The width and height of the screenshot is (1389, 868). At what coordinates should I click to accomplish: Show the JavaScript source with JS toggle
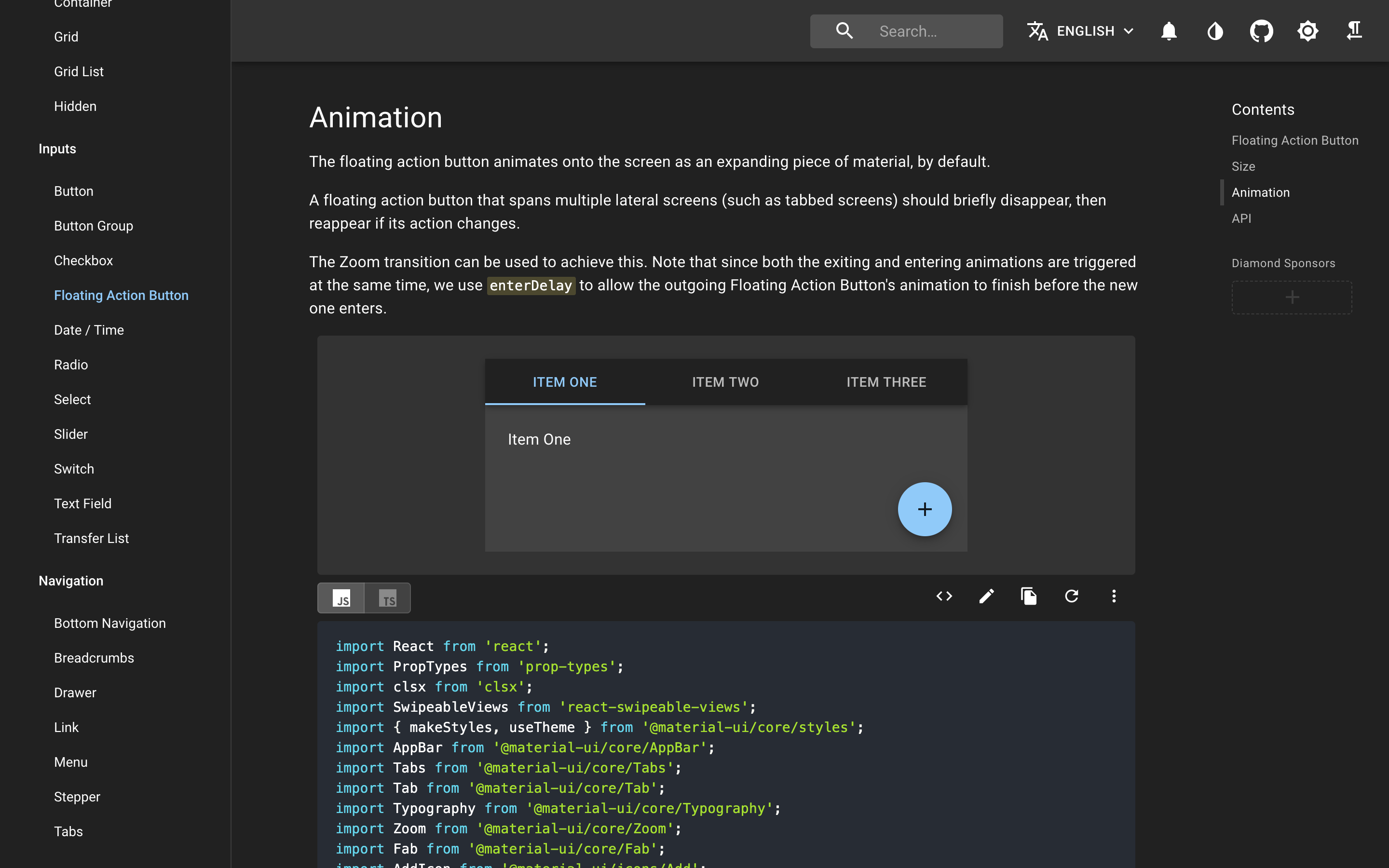(341, 599)
